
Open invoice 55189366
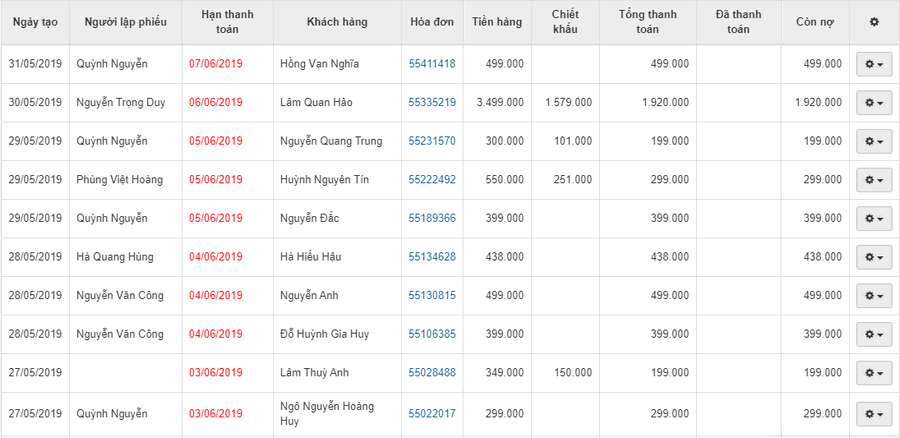432,219
